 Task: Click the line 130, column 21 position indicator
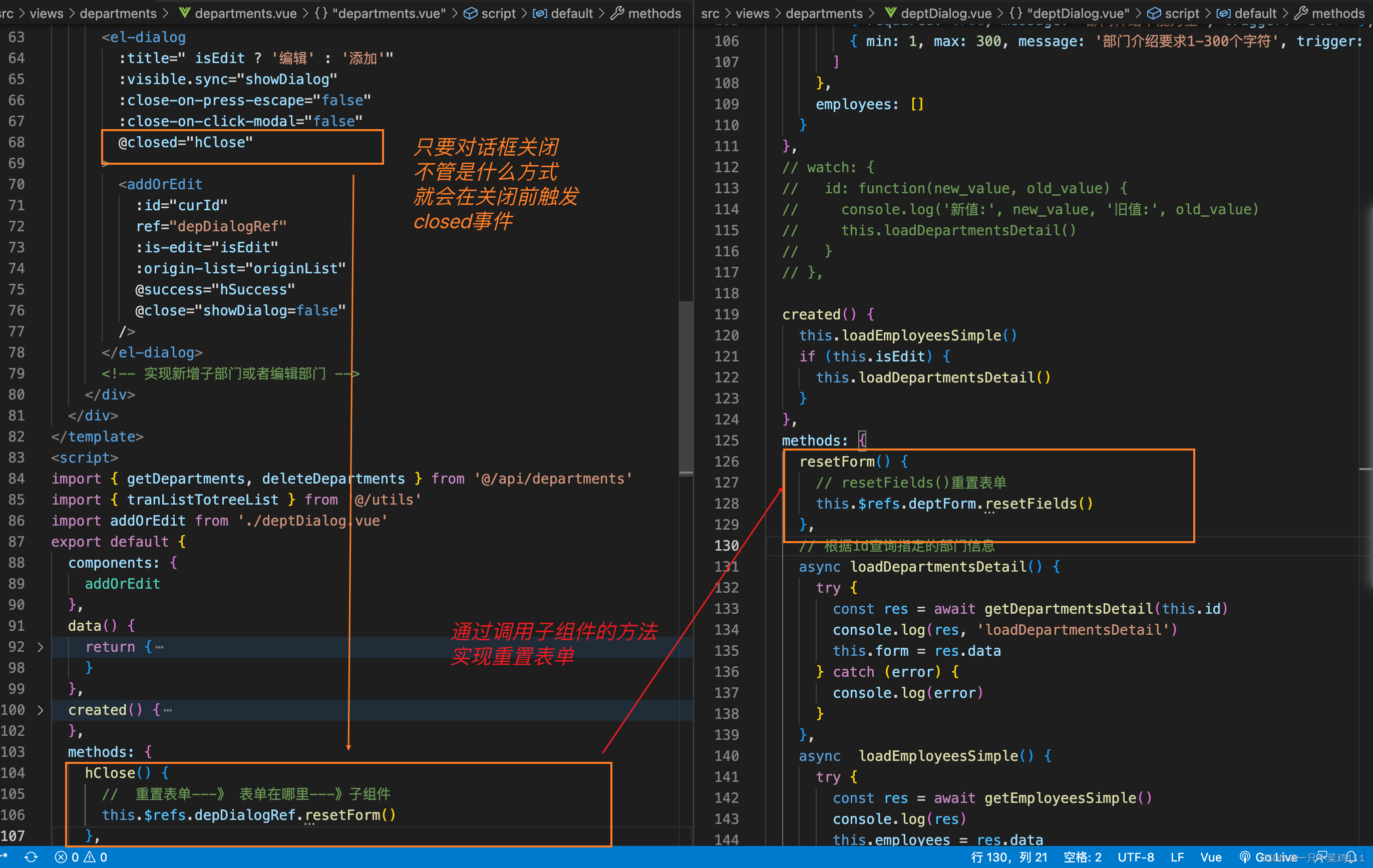1008,857
